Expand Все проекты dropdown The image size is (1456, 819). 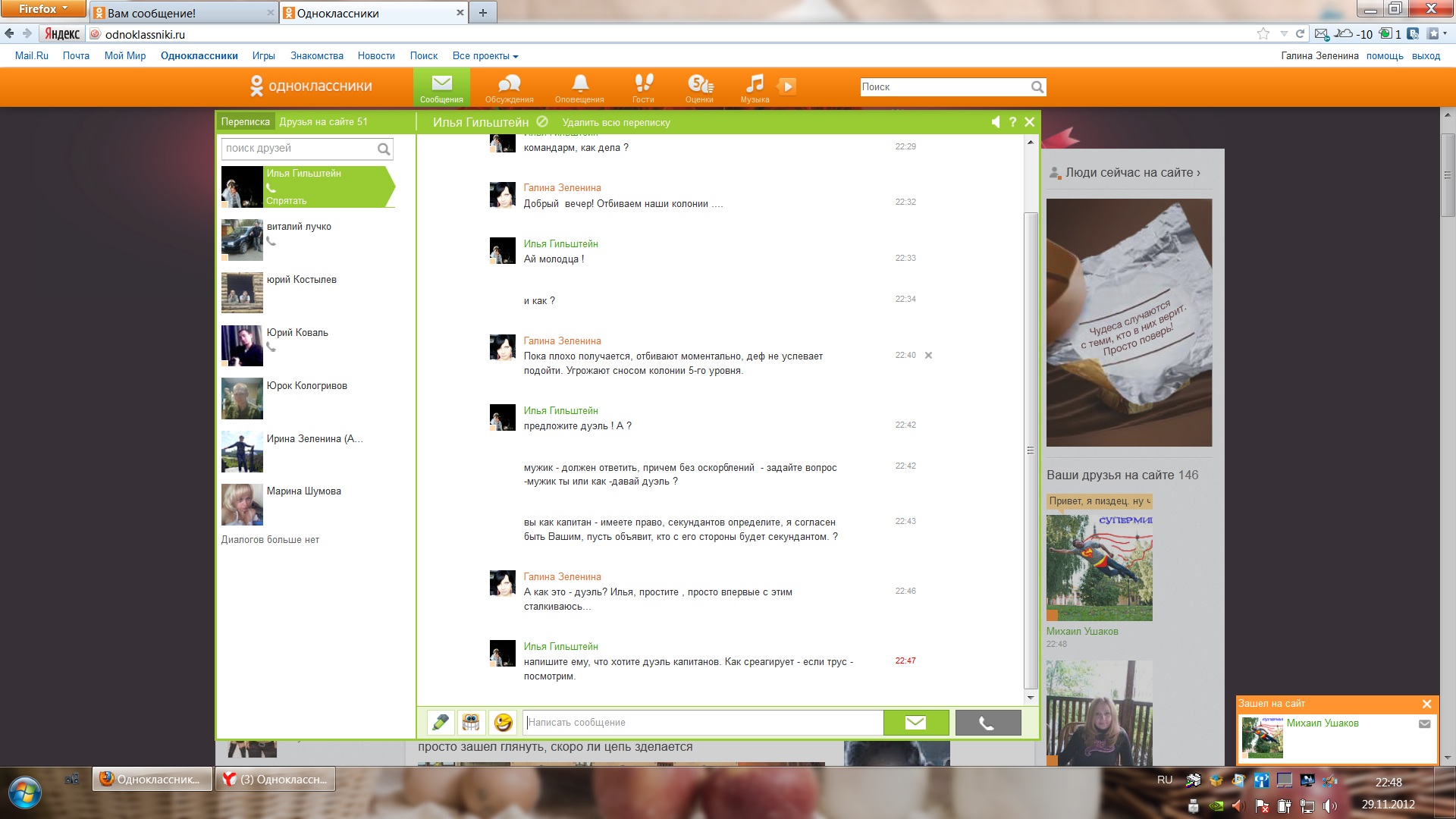(x=485, y=56)
